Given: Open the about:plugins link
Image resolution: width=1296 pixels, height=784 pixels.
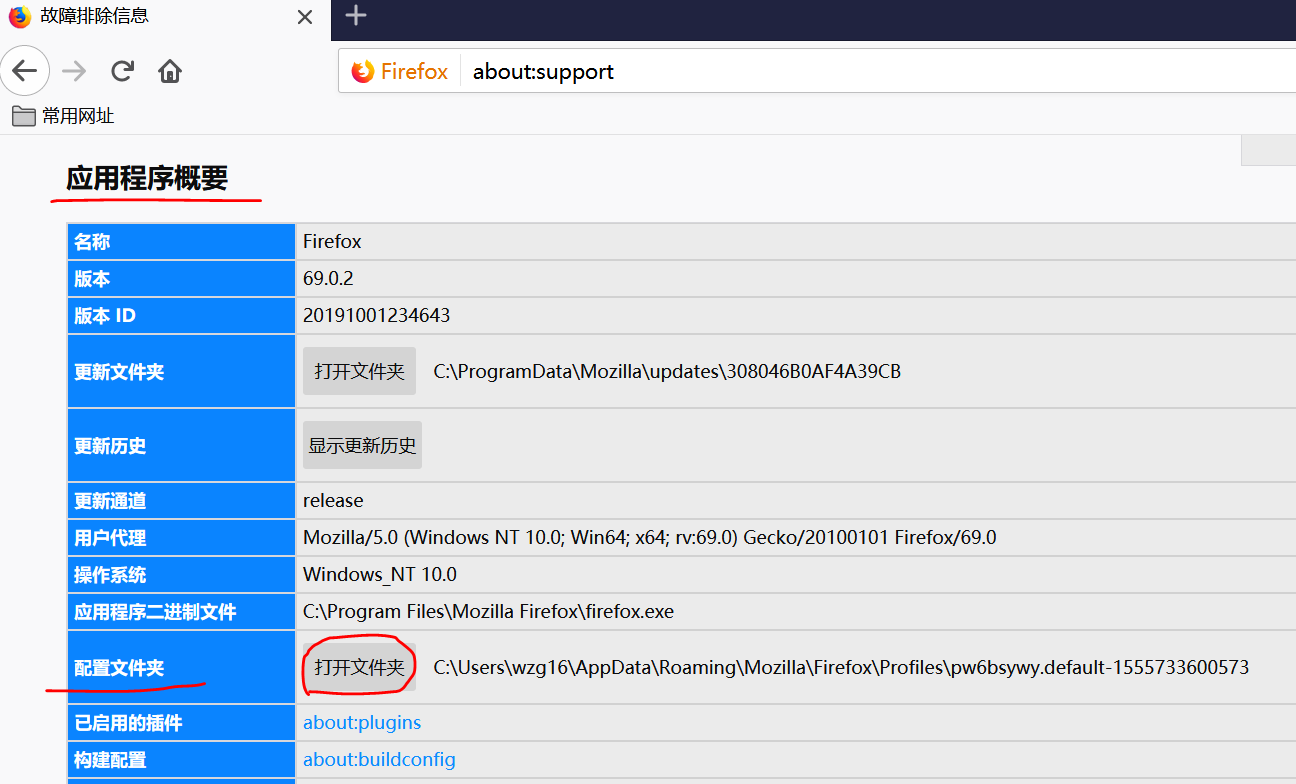Looking at the screenshot, I should [362, 723].
